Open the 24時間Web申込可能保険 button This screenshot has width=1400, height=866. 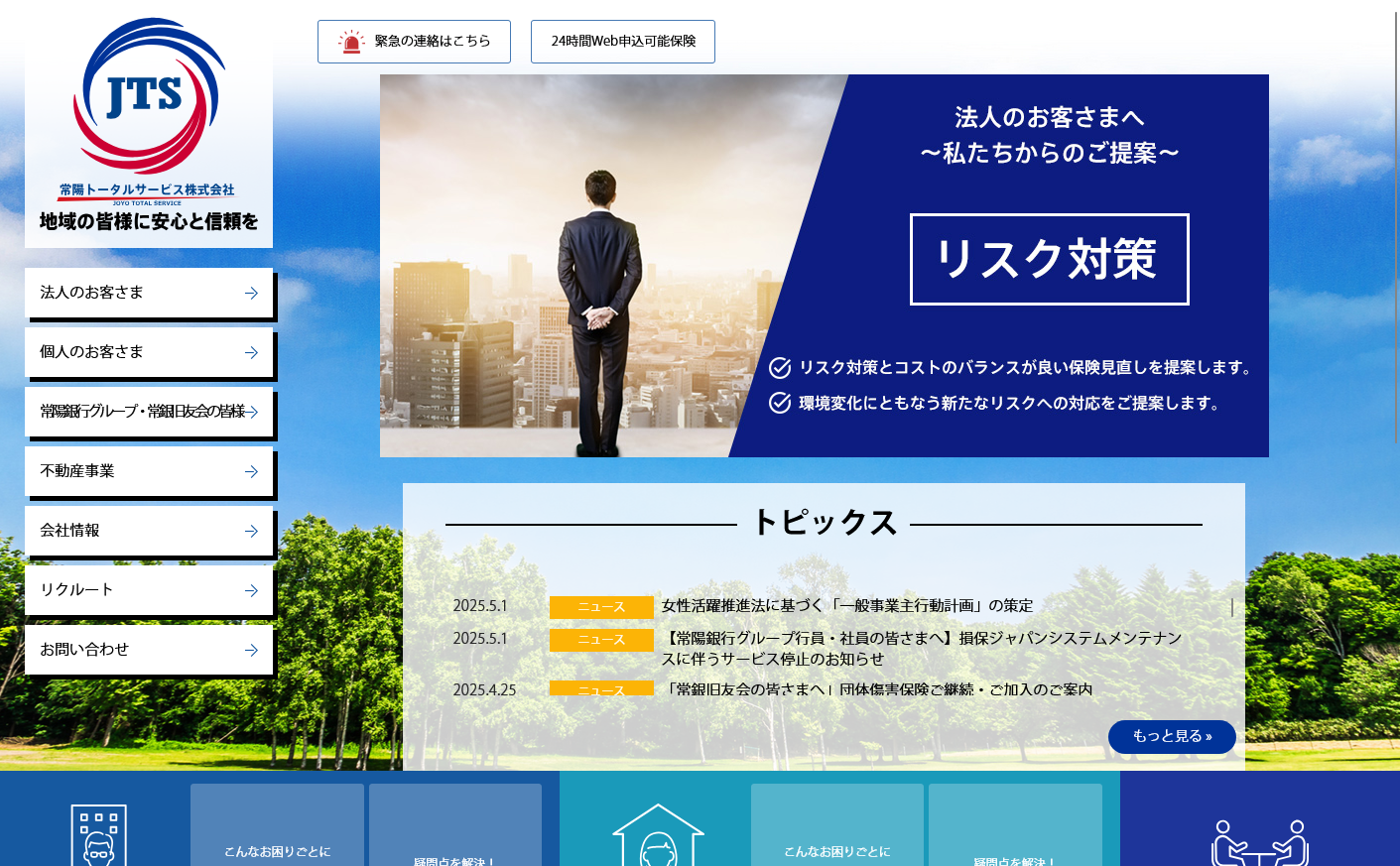622,42
